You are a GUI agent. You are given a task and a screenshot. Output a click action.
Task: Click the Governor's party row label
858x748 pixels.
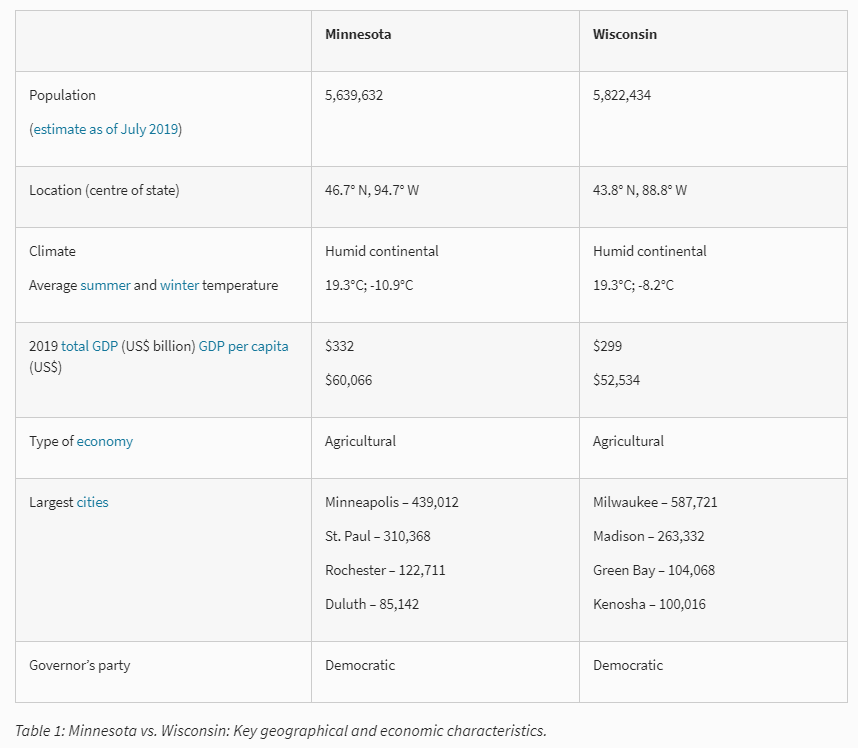coord(79,665)
